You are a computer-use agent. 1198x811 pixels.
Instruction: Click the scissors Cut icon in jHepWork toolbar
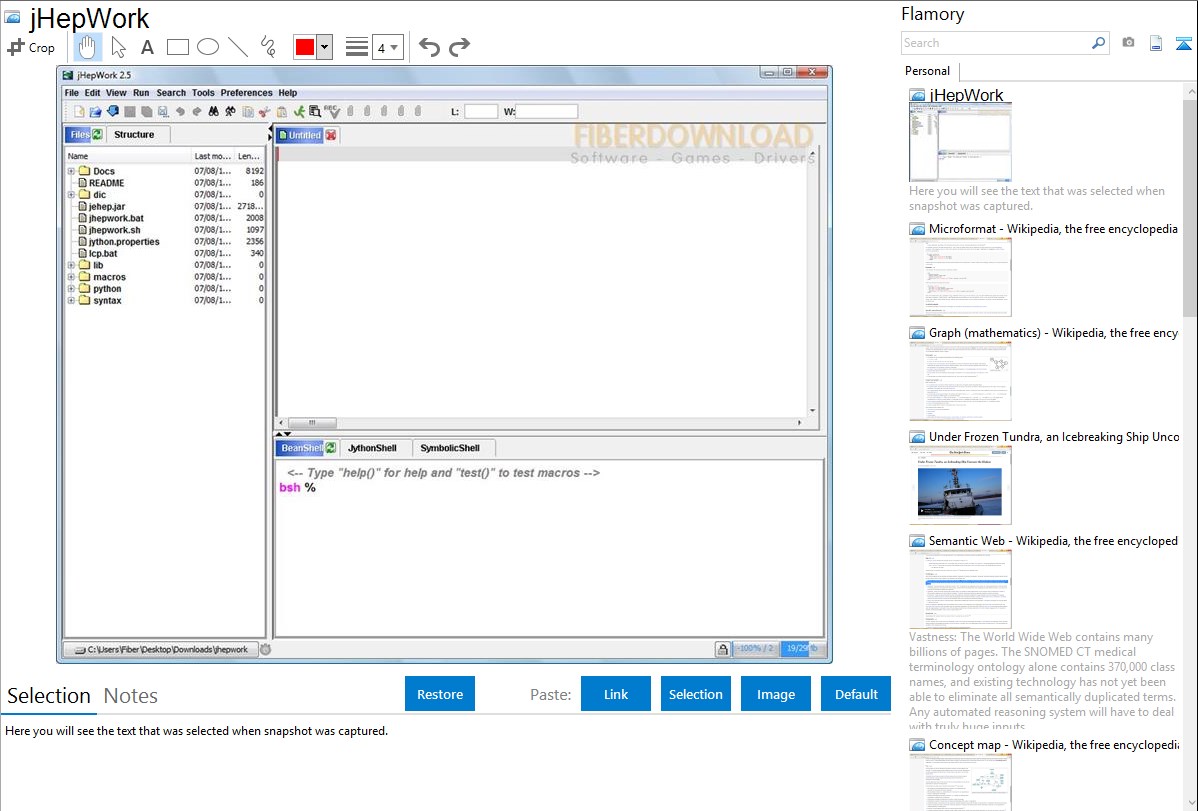pos(264,112)
